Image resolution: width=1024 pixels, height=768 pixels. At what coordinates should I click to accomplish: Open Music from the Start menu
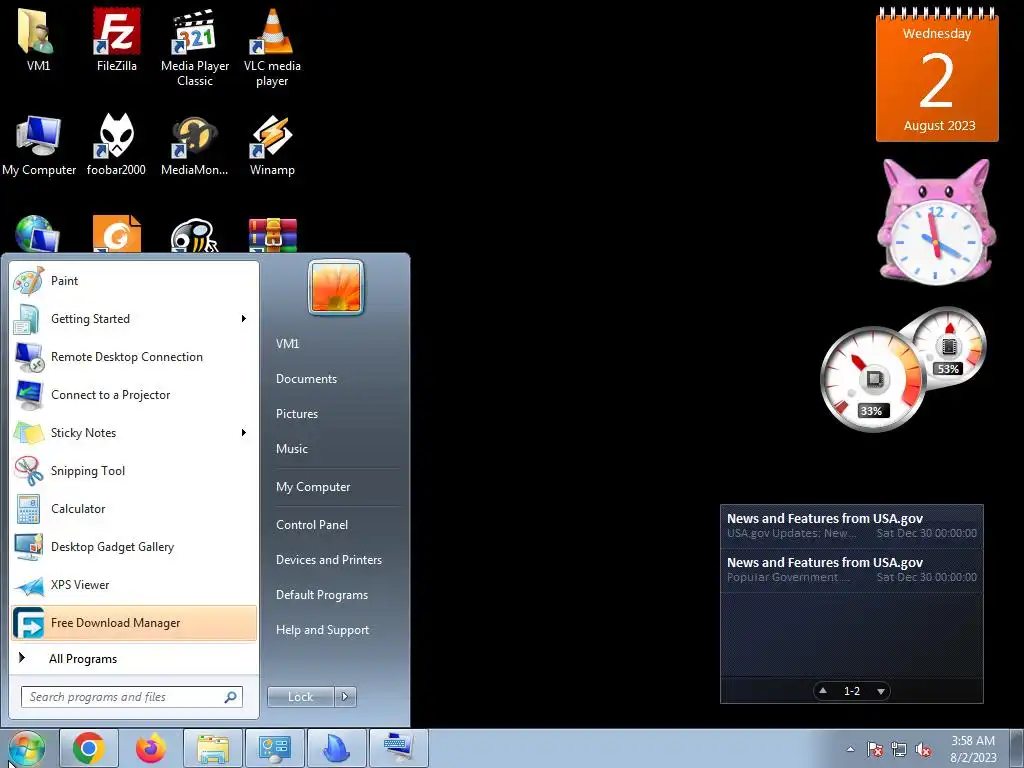[292, 449]
